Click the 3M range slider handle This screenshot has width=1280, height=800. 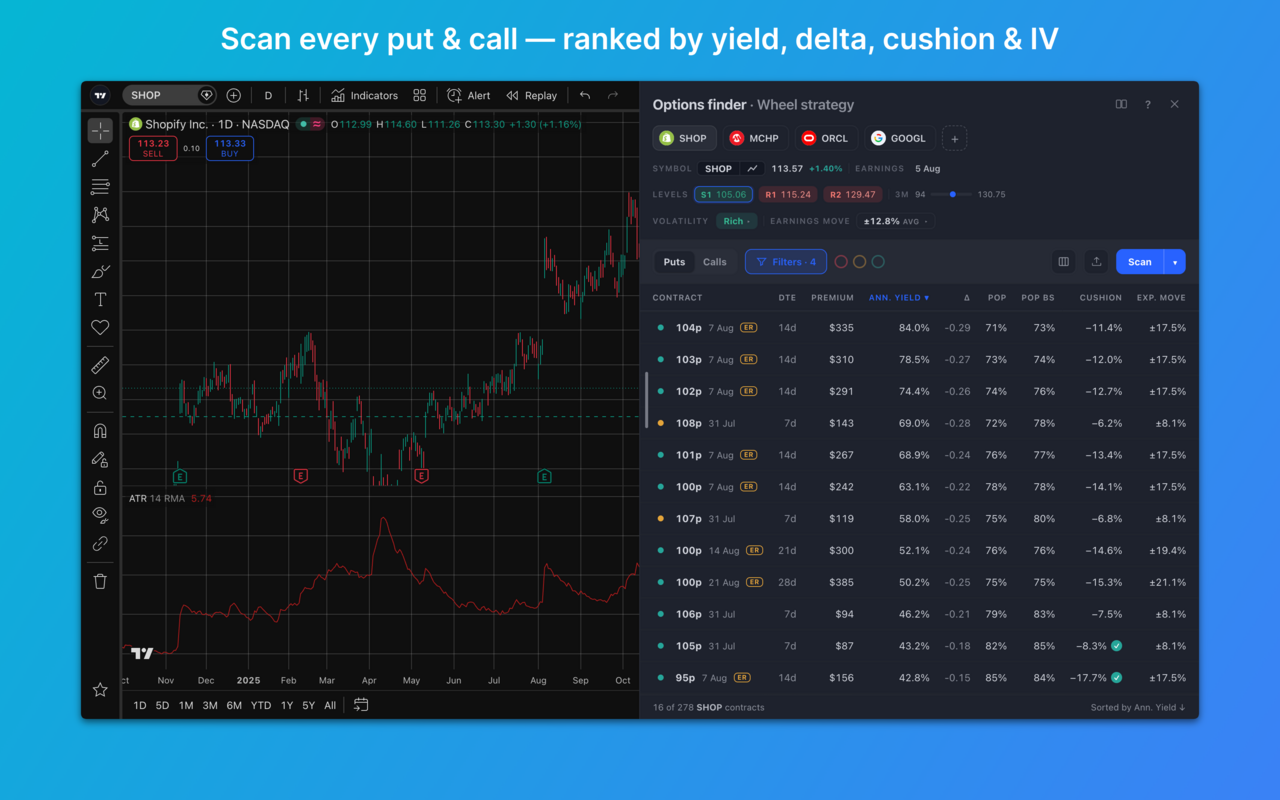pos(953,195)
